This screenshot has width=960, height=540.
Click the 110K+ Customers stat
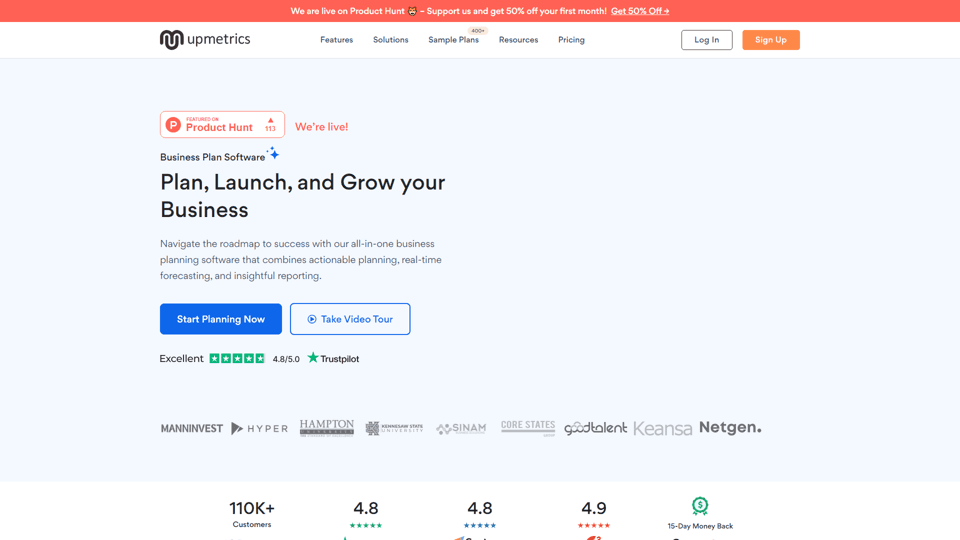252,514
